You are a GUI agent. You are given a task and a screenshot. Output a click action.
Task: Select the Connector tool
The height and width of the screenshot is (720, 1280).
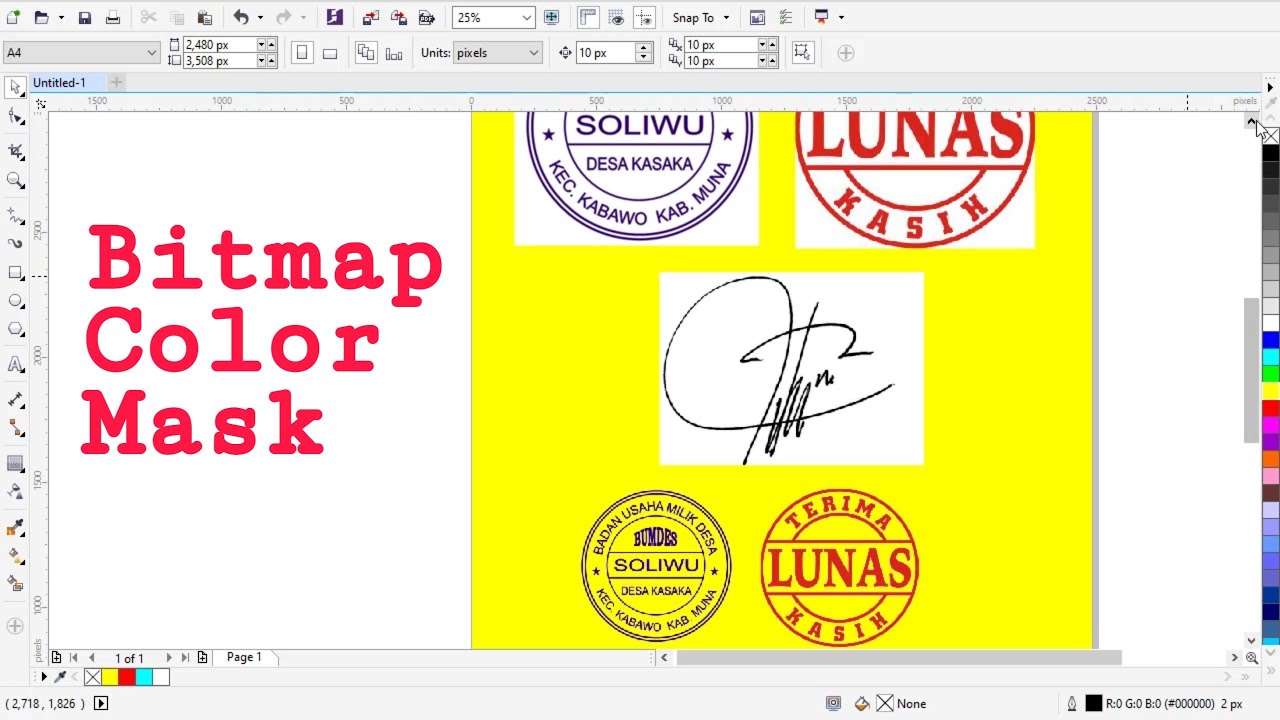point(15,427)
